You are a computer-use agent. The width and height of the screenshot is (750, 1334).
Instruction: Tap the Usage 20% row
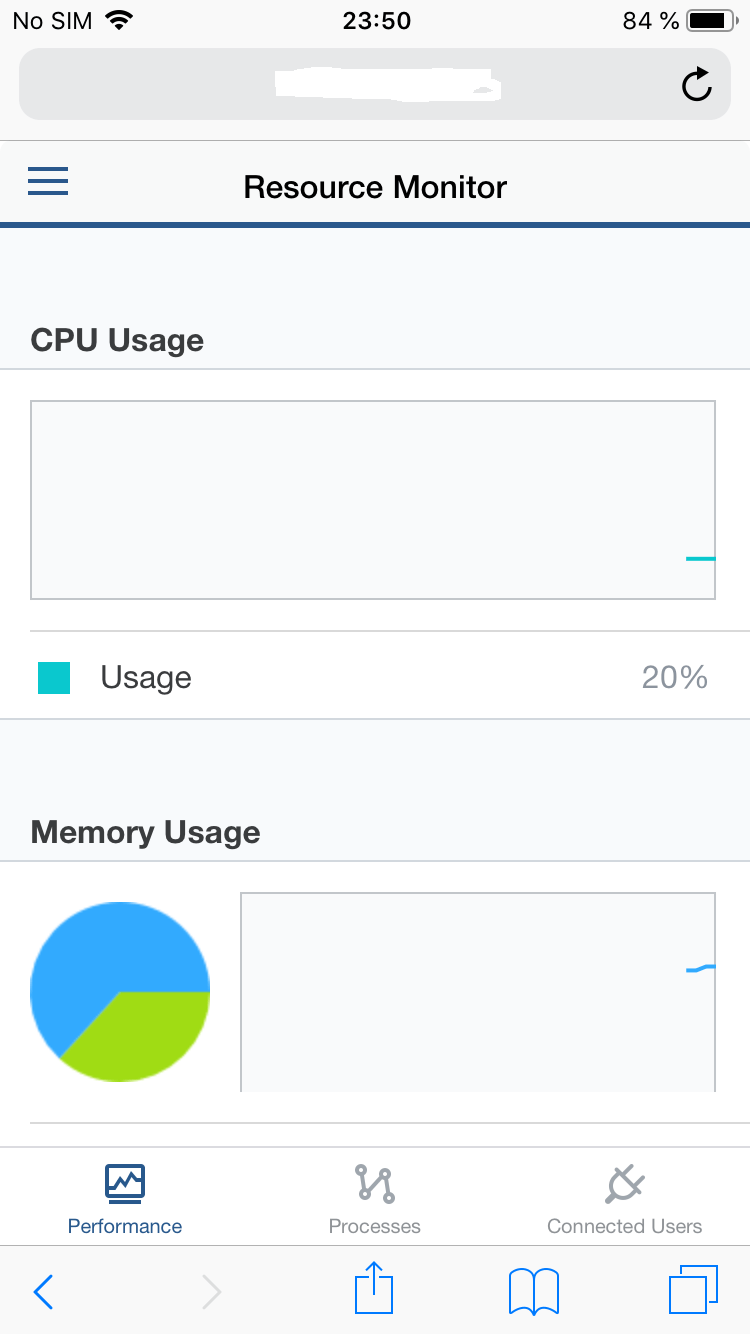point(375,677)
